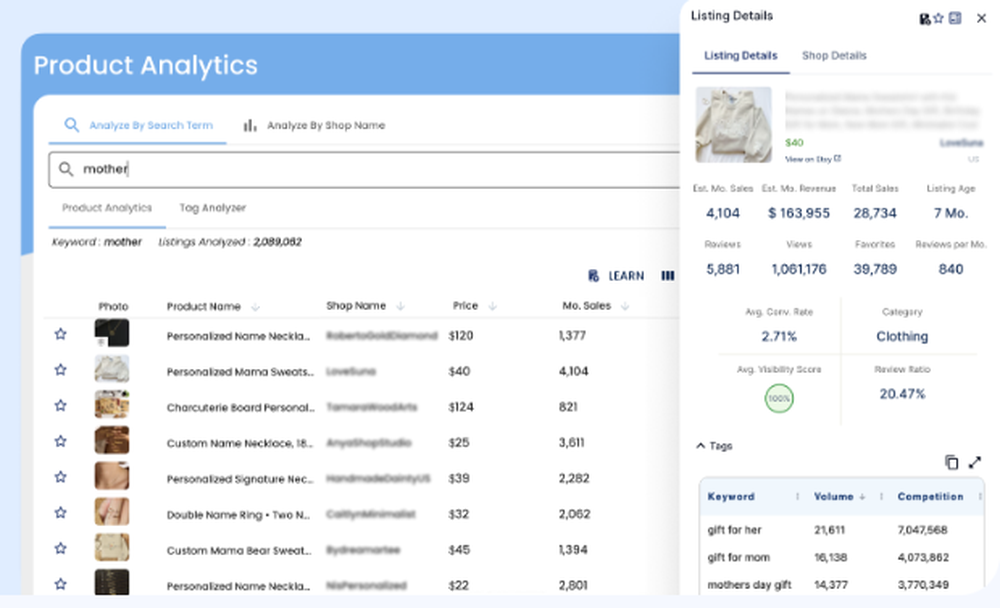Click the learn icon in Listing Details header
Image resolution: width=1000 pixels, height=608 pixels.
tap(924, 19)
